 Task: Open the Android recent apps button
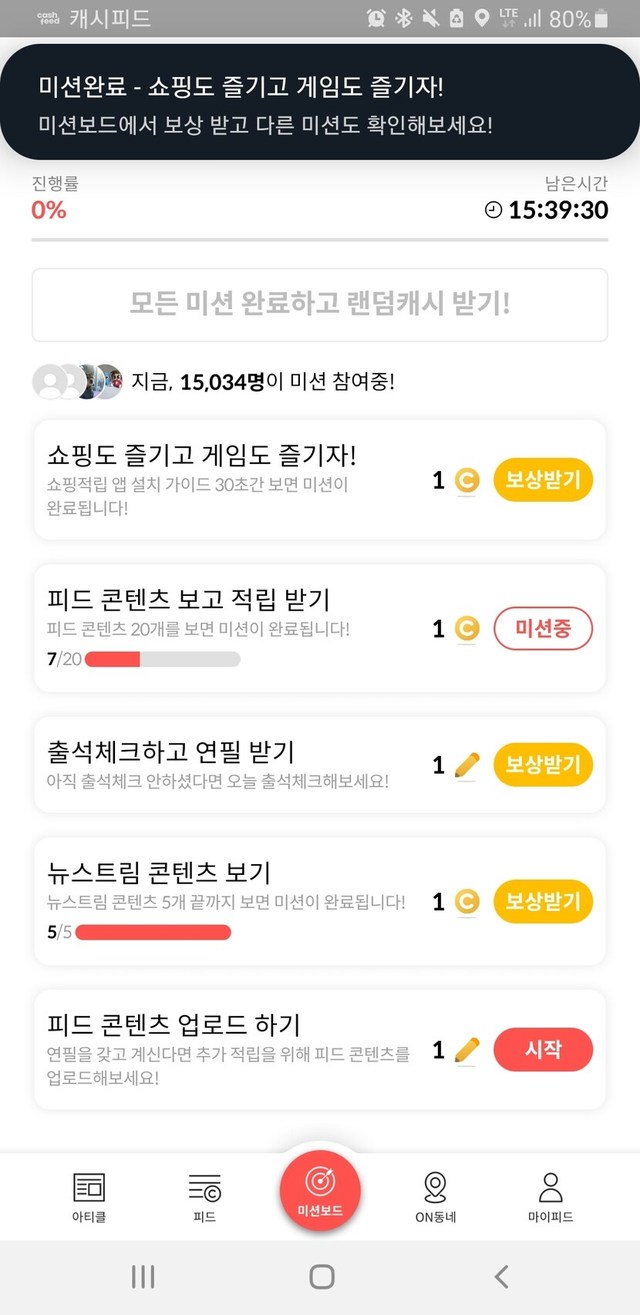143,1275
